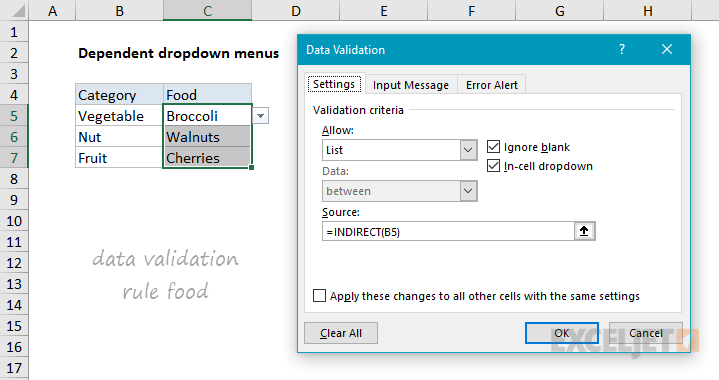Image resolution: width=719 pixels, height=380 pixels.
Task: Click into the Source formula field
Action: 448,231
